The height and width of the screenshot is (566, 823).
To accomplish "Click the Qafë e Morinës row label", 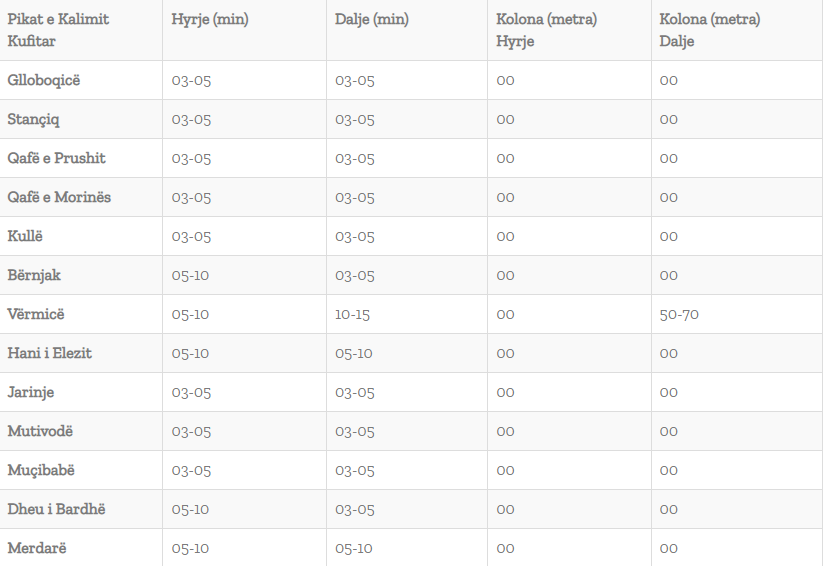I will click(59, 197).
